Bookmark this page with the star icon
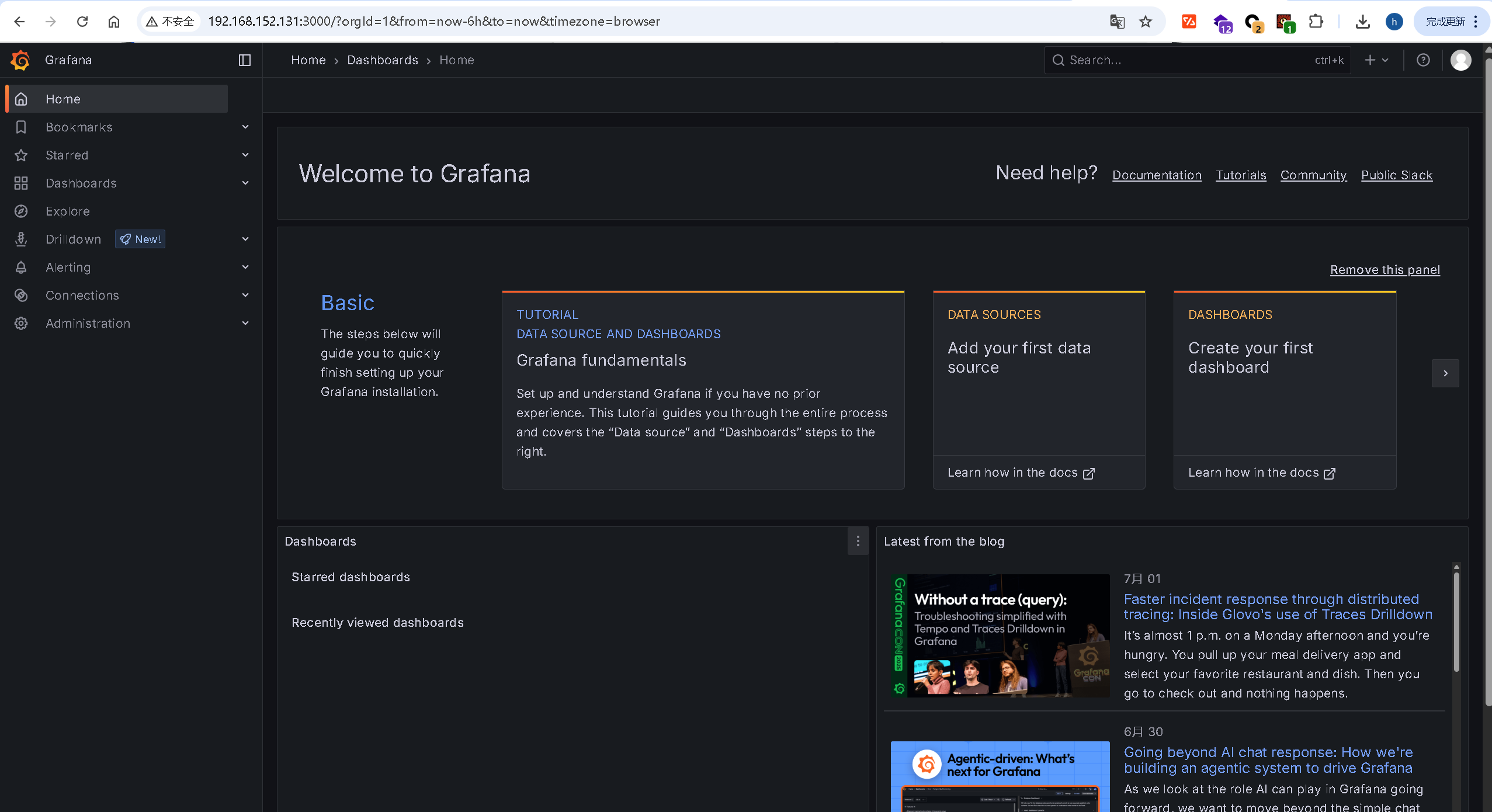 [x=1146, y=22]
